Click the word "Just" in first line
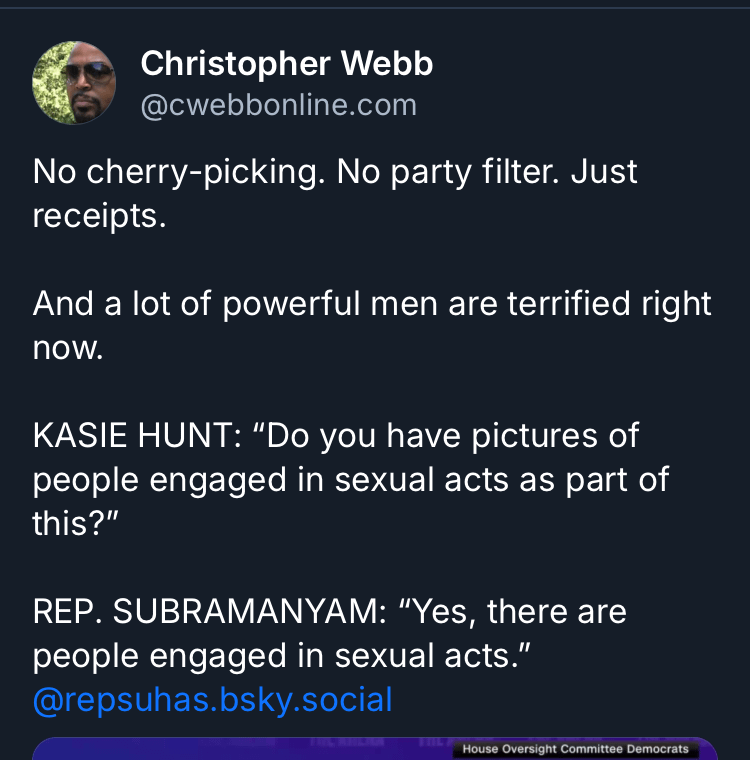This screenshot has height=760, width=750. [604, 172]
